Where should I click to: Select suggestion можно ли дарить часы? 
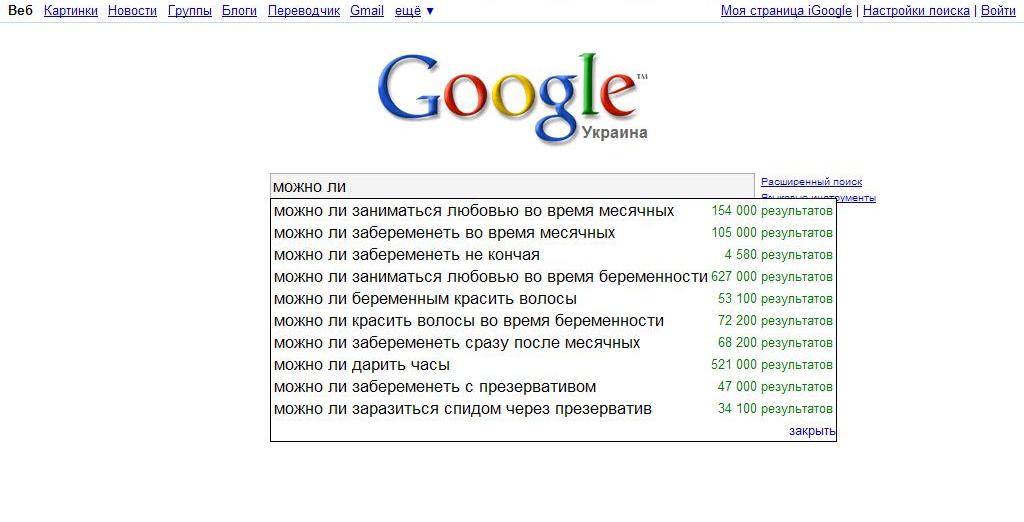(x=362, y=365)
